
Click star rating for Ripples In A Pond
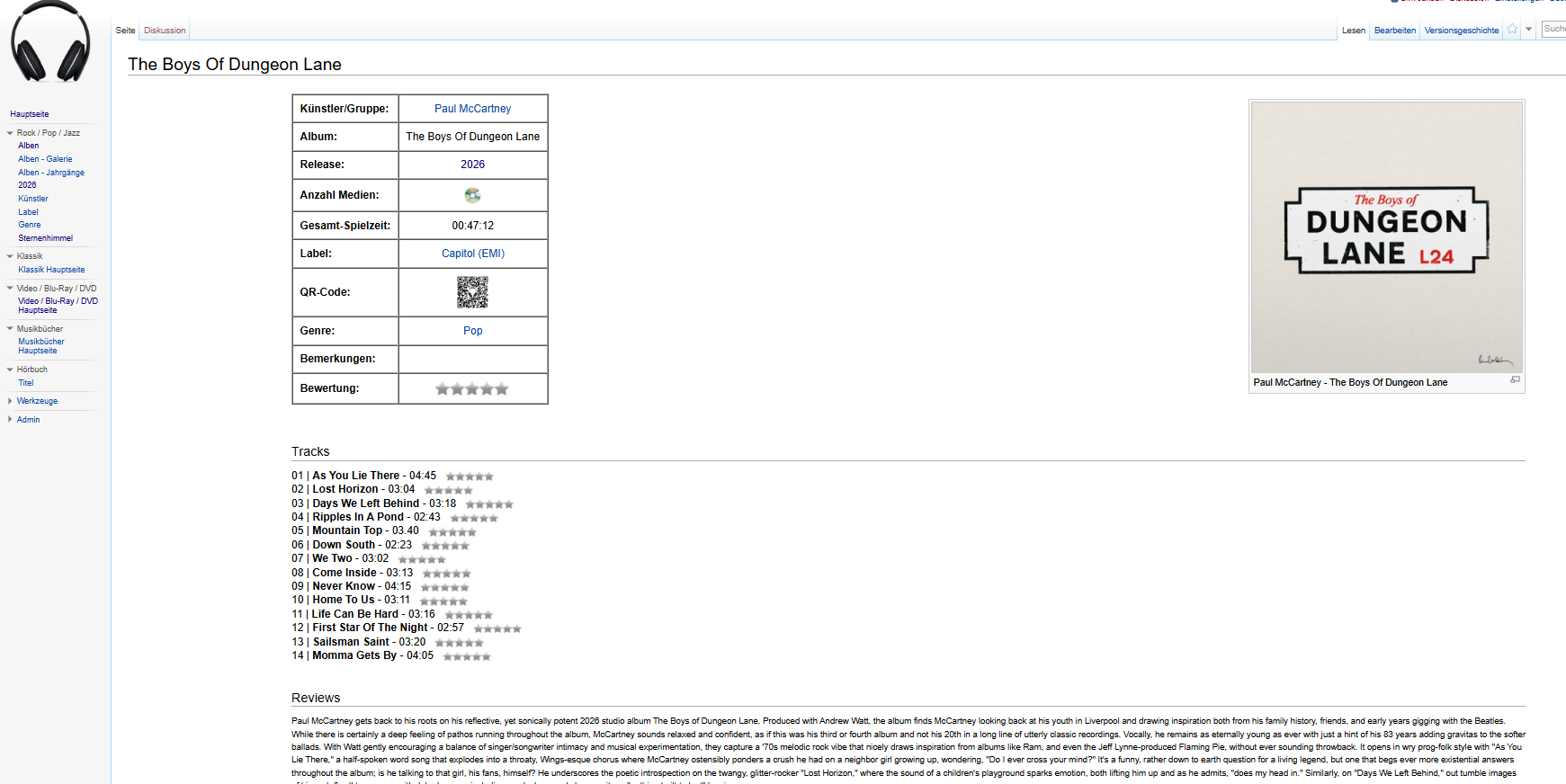[474, 518]
